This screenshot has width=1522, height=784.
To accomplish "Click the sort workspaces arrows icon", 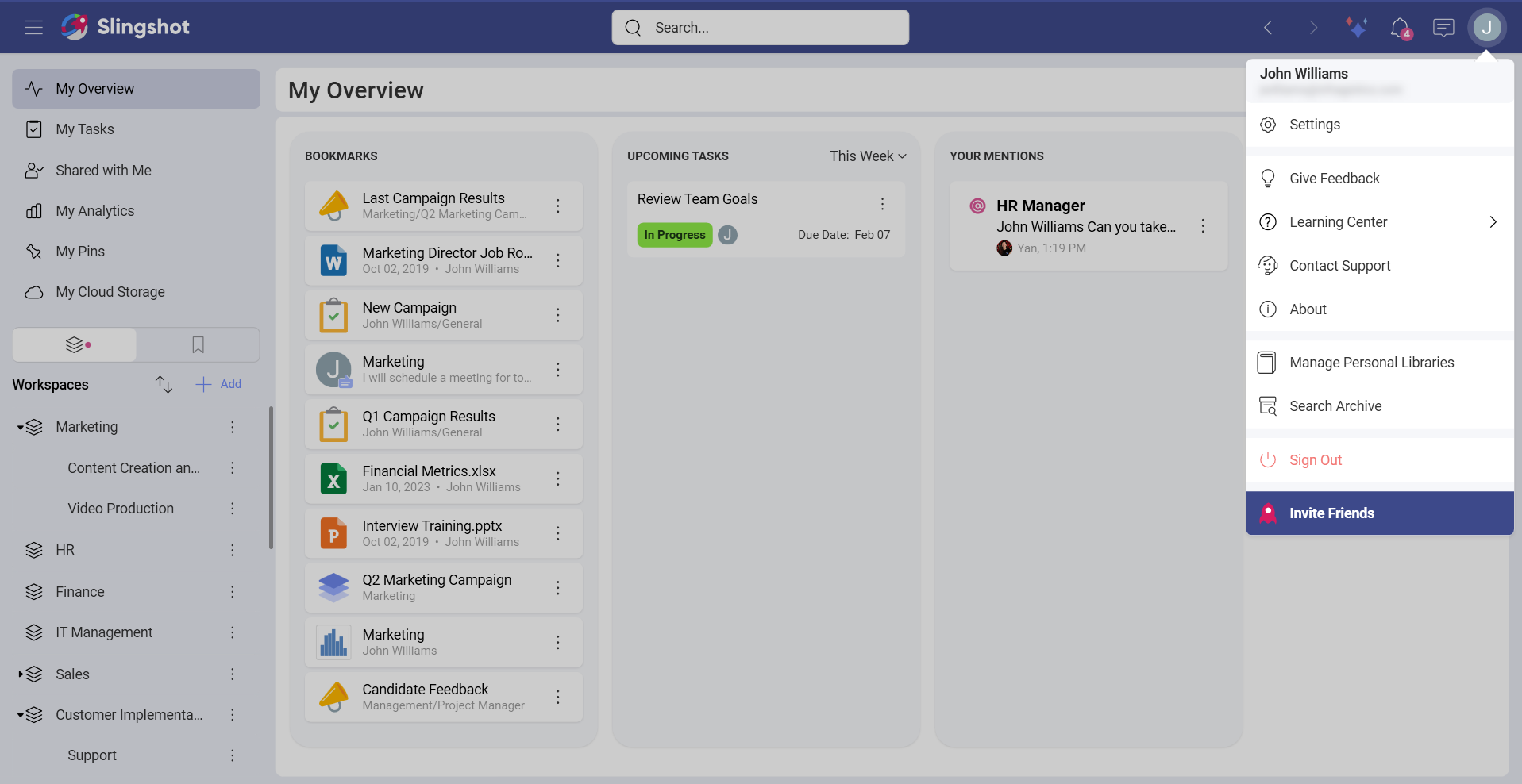I will 164,384.
